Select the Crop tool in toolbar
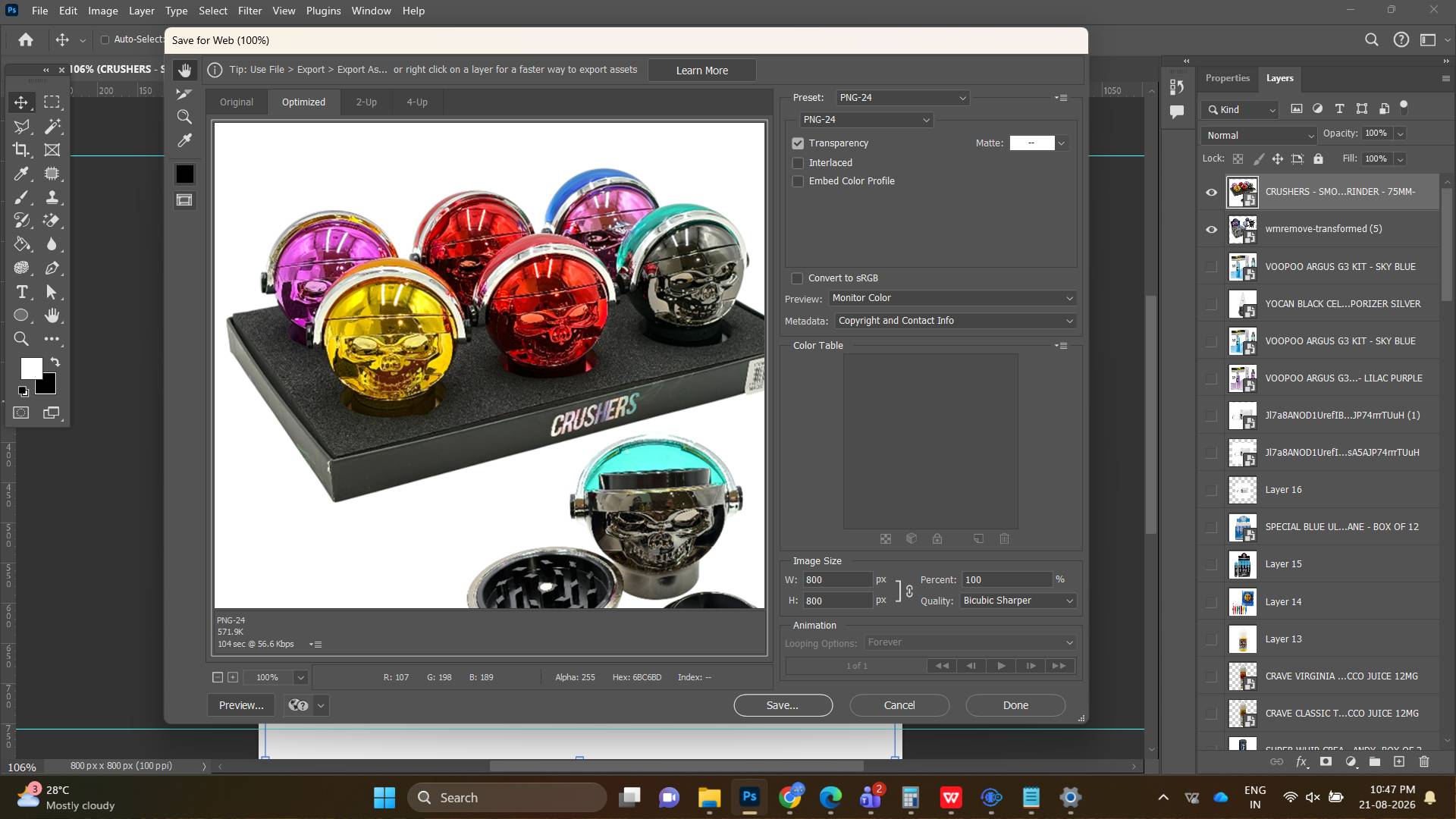1456x819 pixels. click(22, 150)
